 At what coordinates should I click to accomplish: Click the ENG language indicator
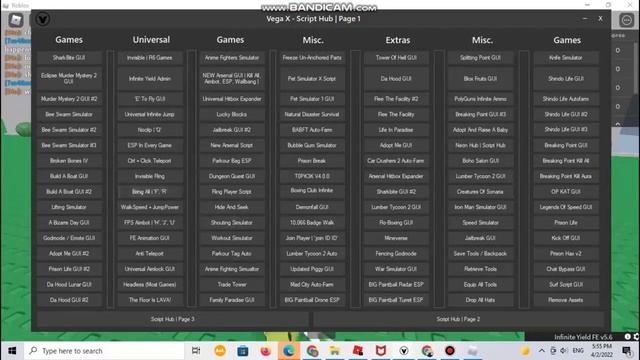(578, 351)
